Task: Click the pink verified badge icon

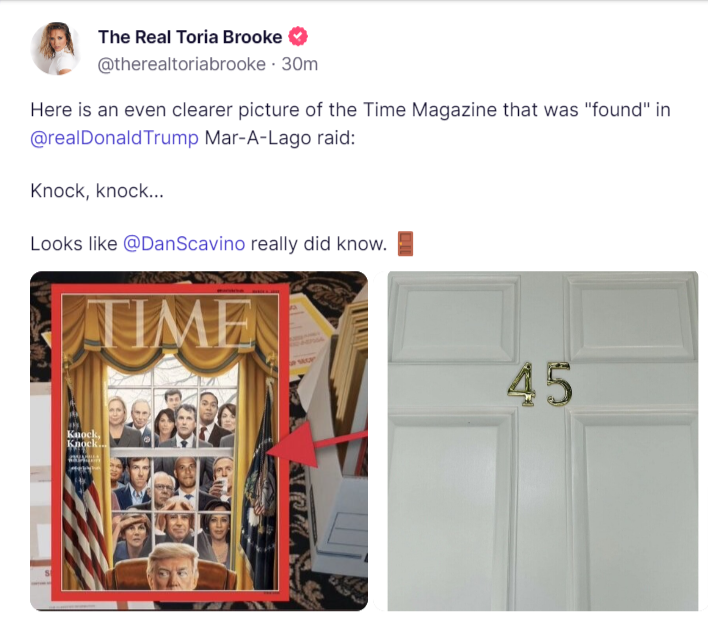Action: 298,37
